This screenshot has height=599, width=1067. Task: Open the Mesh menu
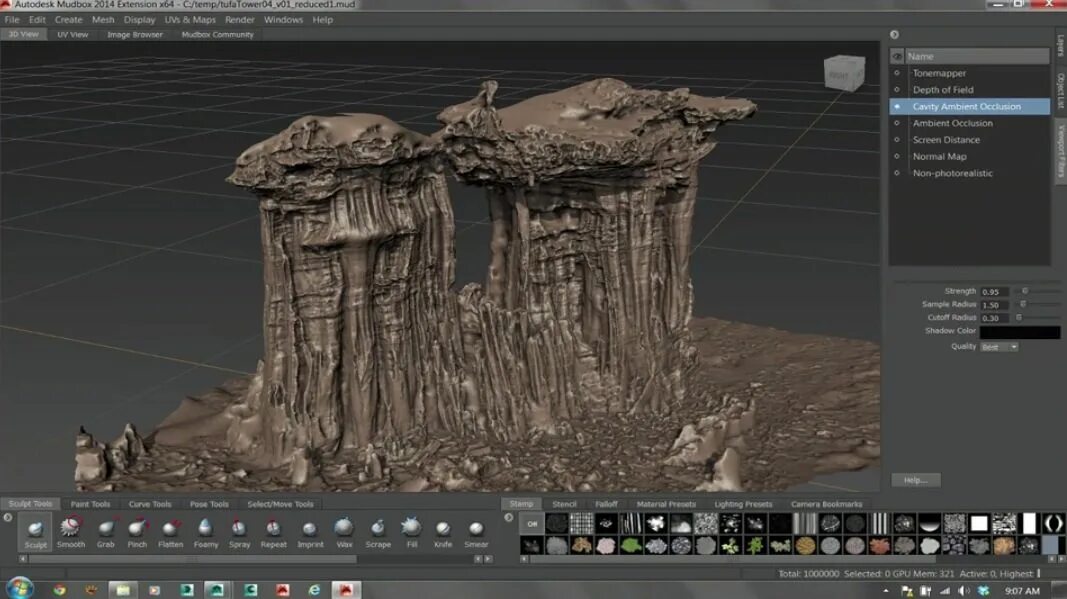click(x=103, y=19)
